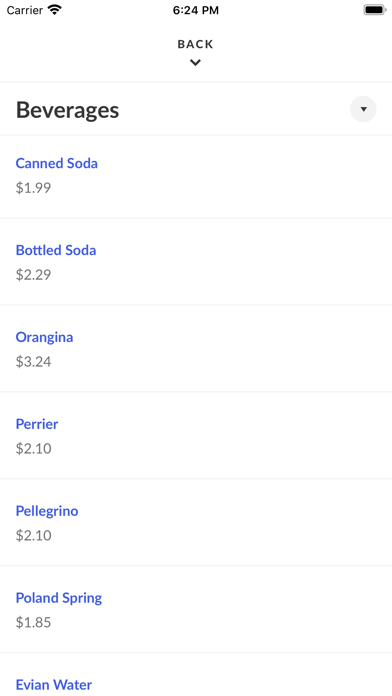
Task: Choose Orangina from the list
Action: tap(44, 337)
